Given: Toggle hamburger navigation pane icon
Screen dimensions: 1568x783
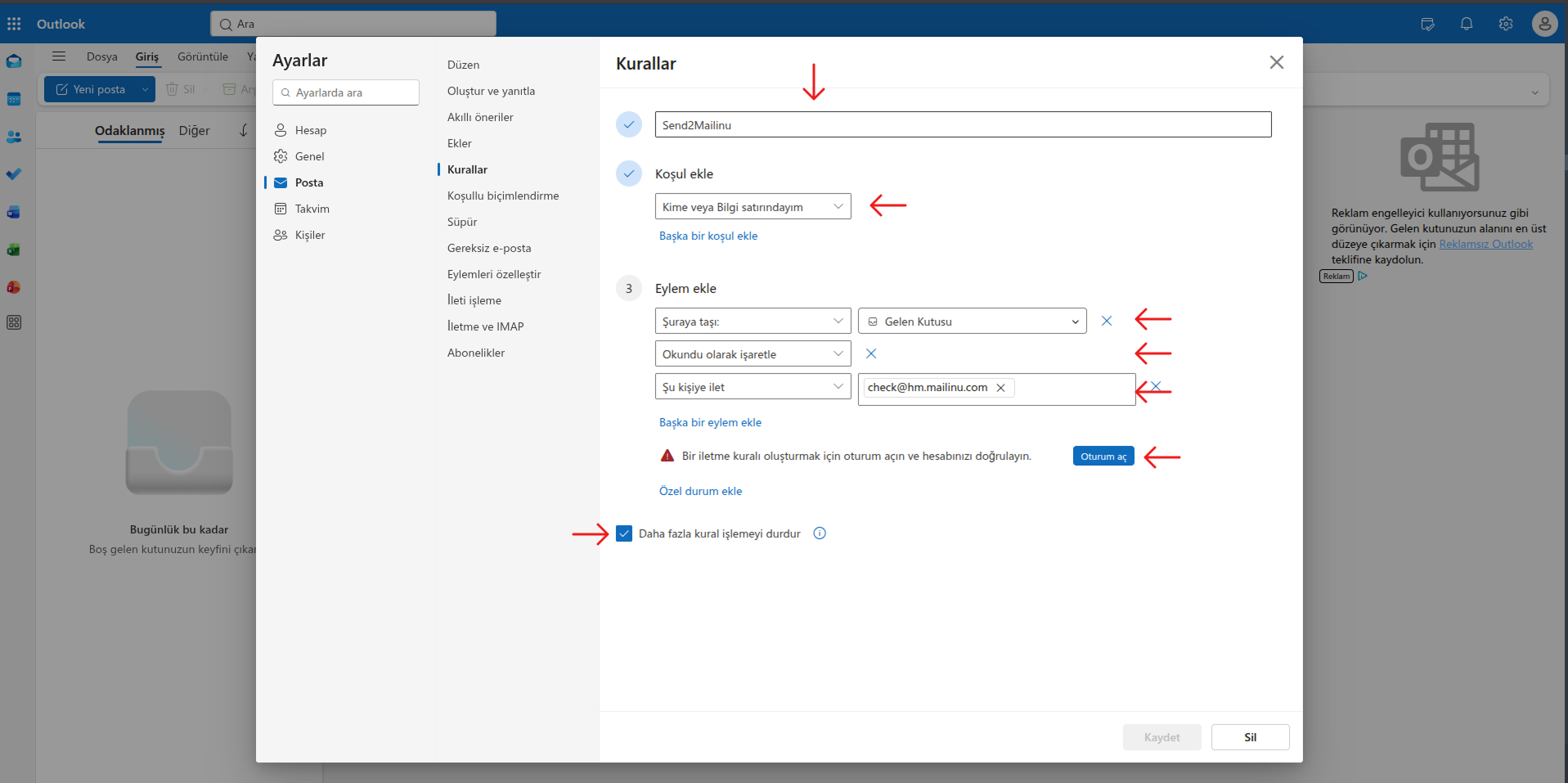Looking at the screenshot, I should 59,56.
